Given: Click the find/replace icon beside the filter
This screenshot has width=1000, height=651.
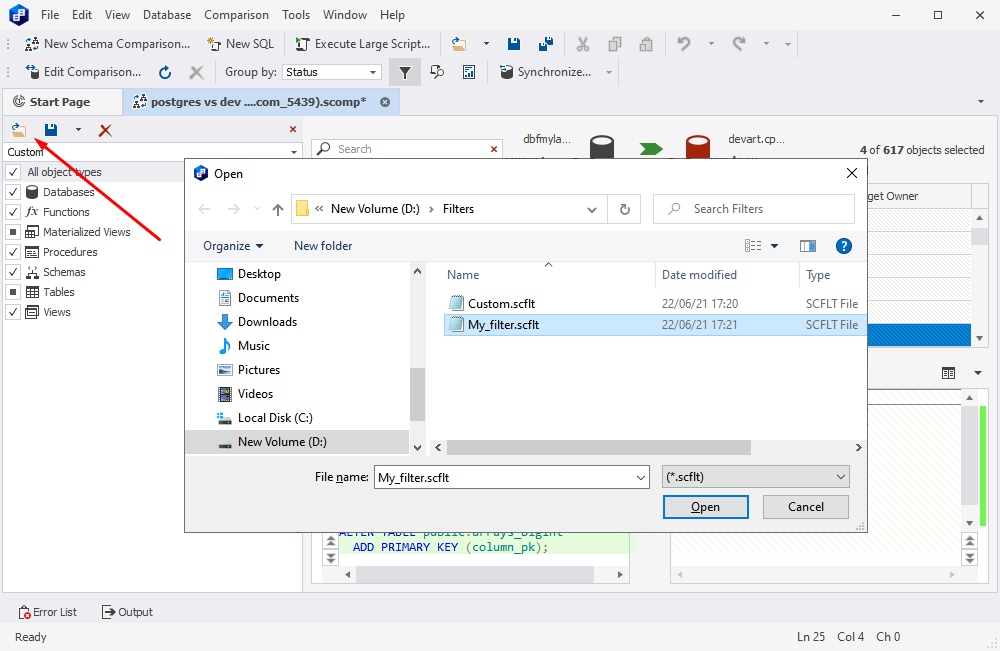Looking at the screenshot, I should pyautogui.click(x=437, y=72).
